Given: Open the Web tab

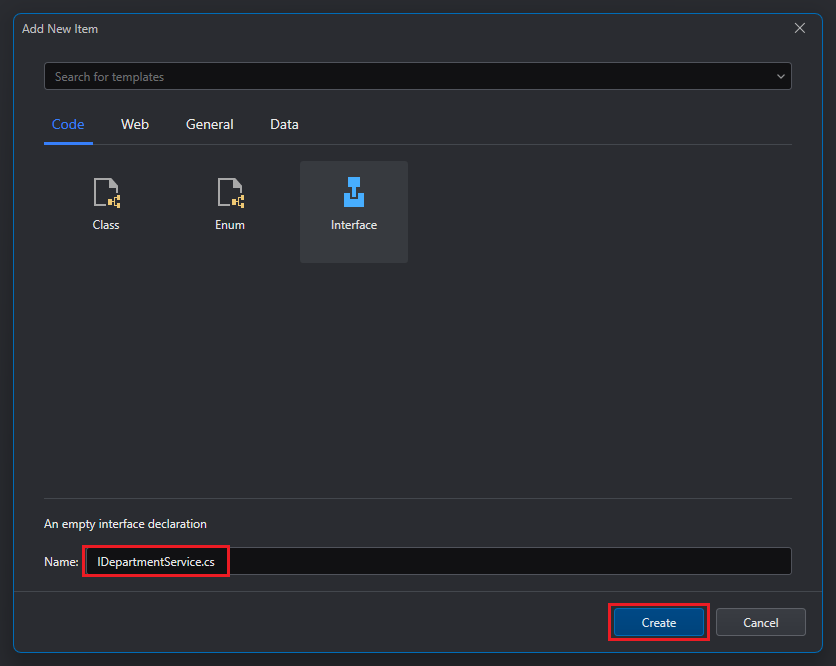Looking at the screenshot, I should (x=135, y=125).
